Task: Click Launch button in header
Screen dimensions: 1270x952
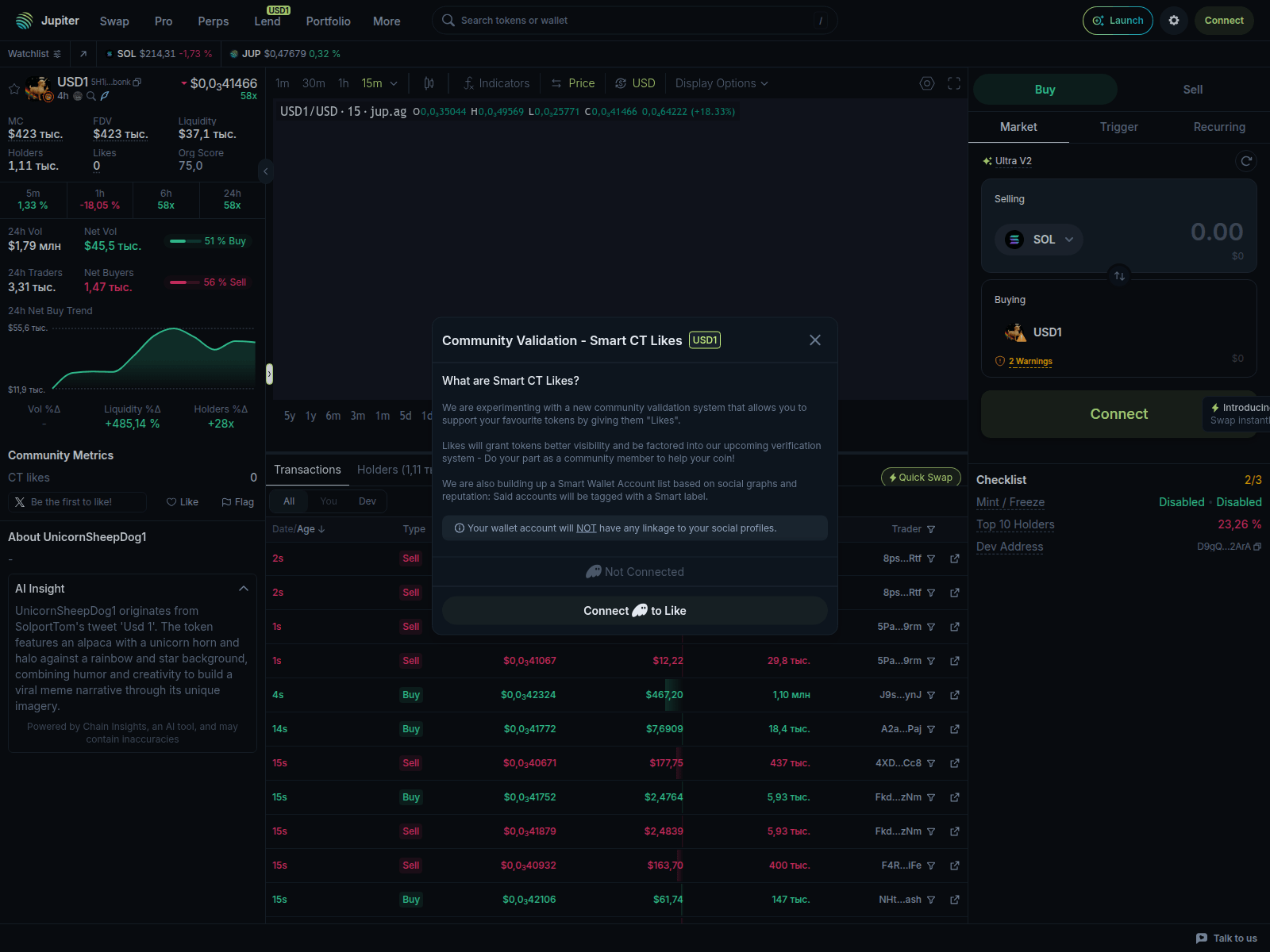Action: point(1118,21)
